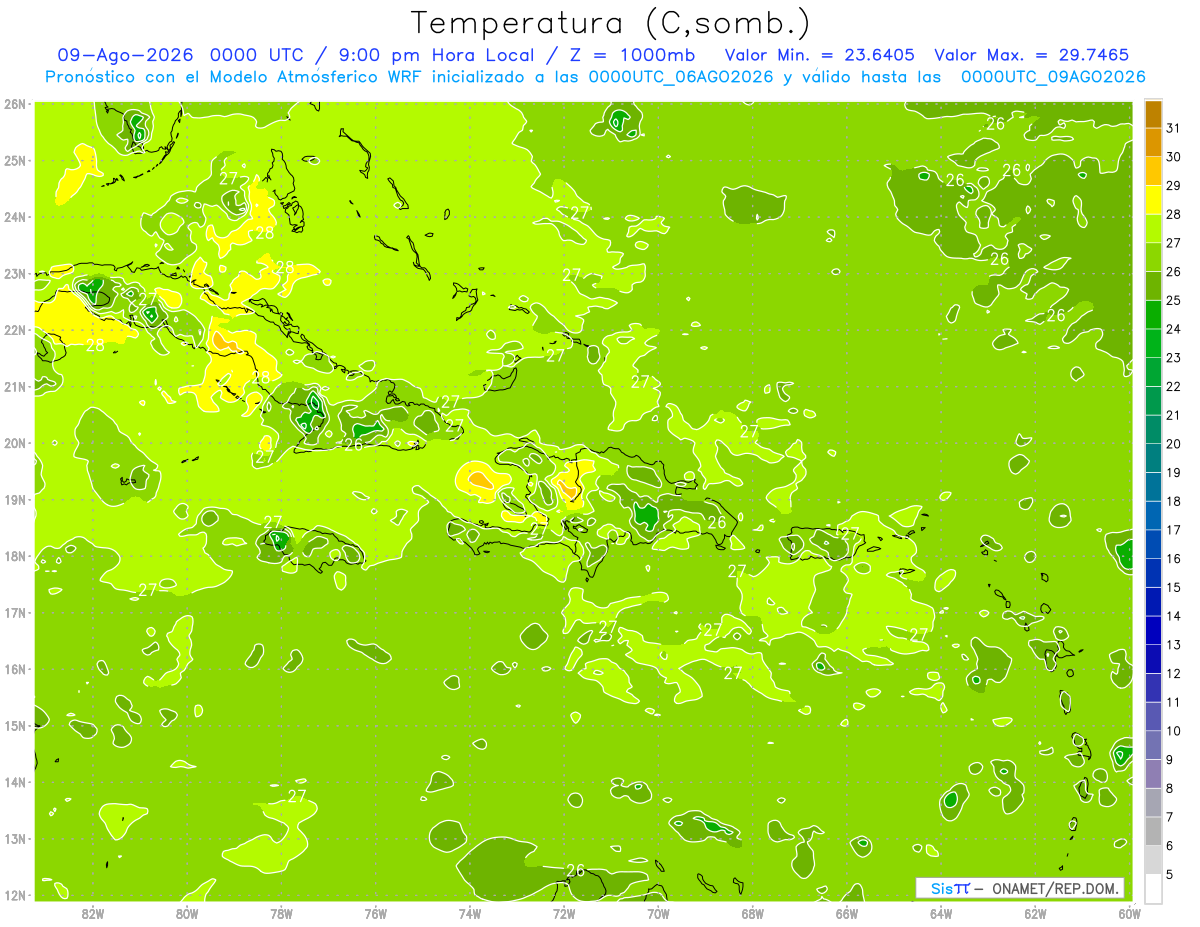Pick the green swatch between 24 and 25

(1153, 314)
